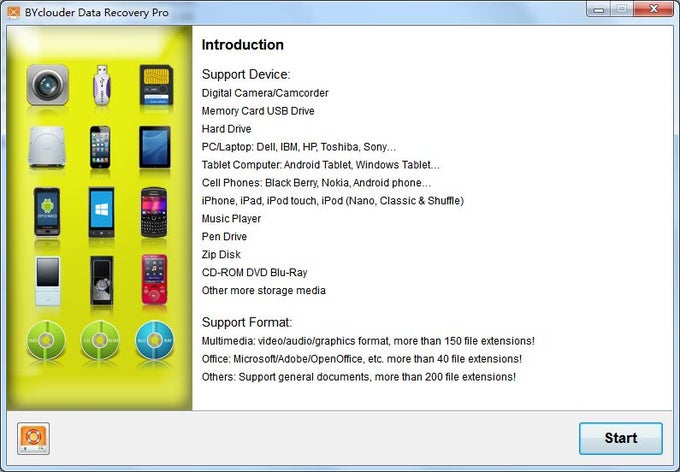Click the digital camera lens icon

click(x=47, y=85)
